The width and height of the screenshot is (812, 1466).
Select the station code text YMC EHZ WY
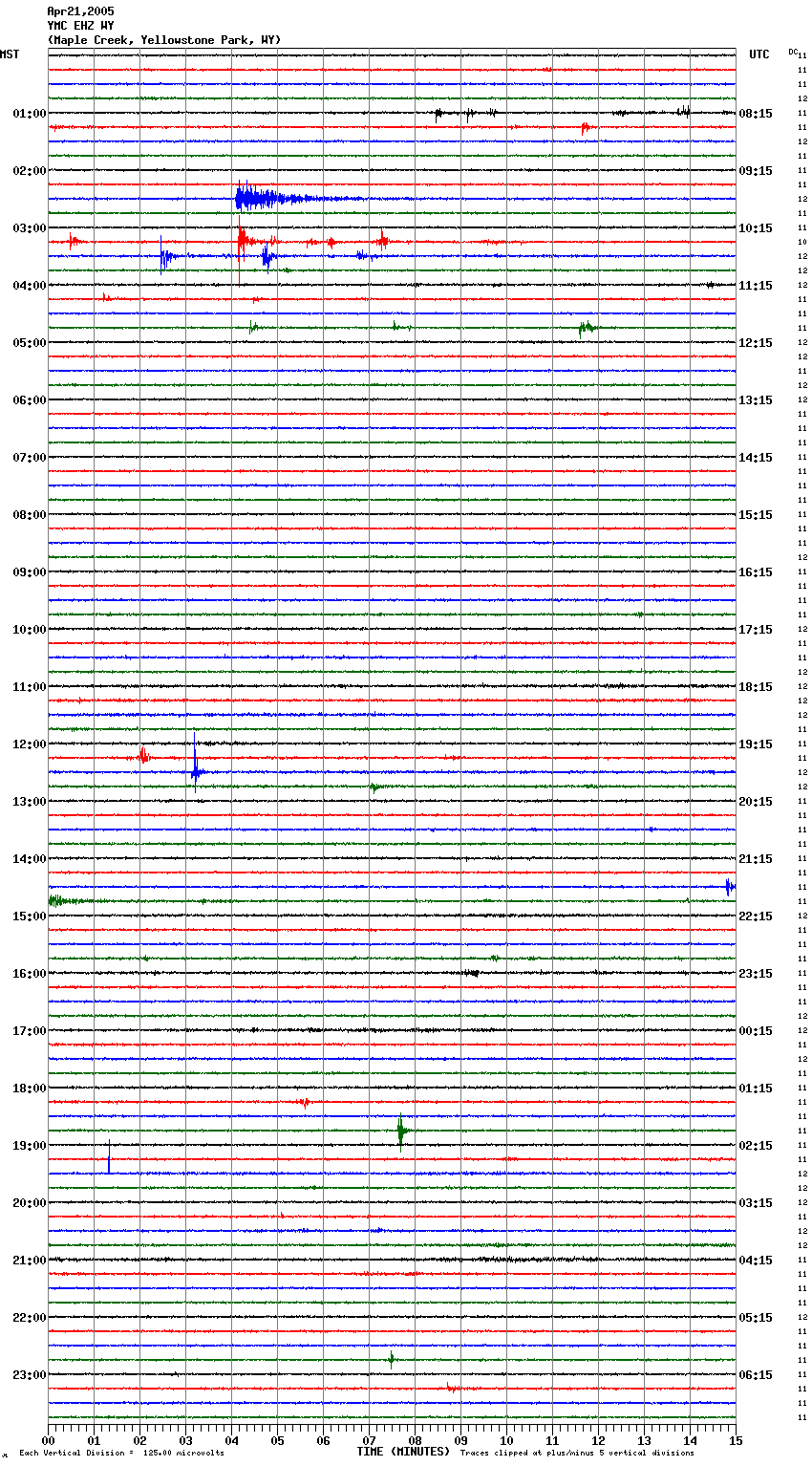pyautogui.click(x=80, y=26)
